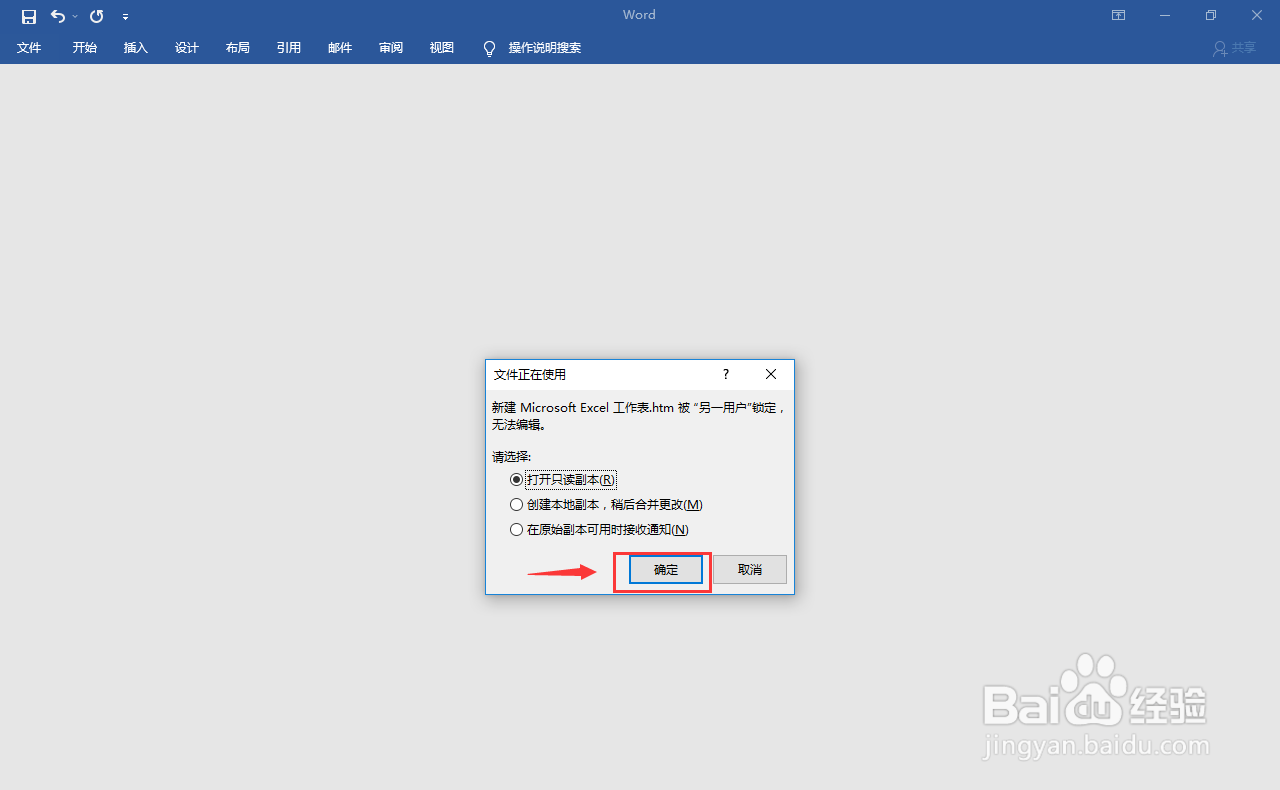
Task: Click the Undo arrow icon
Action: (58, 16)
